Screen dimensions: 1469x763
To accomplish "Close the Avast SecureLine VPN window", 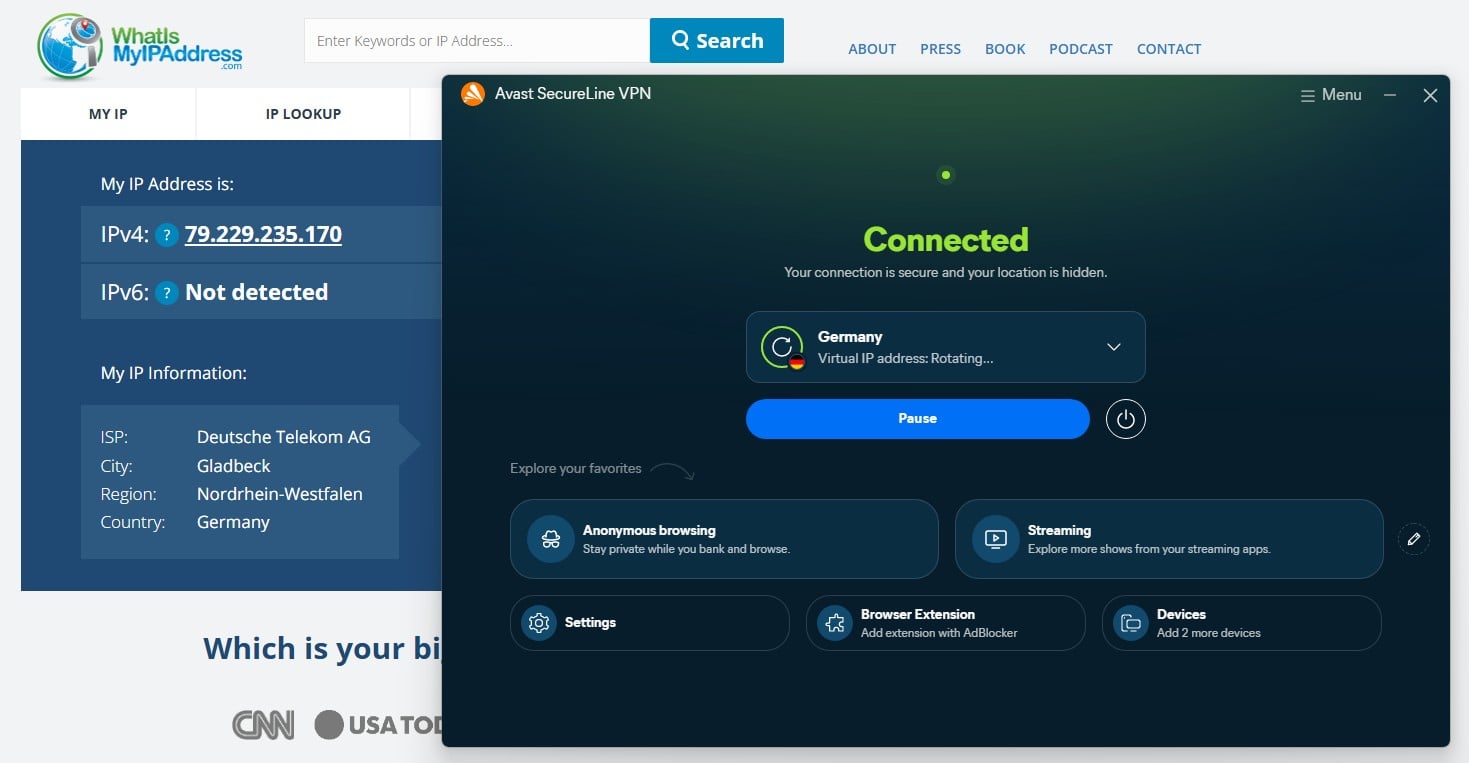I will 1430,95.
